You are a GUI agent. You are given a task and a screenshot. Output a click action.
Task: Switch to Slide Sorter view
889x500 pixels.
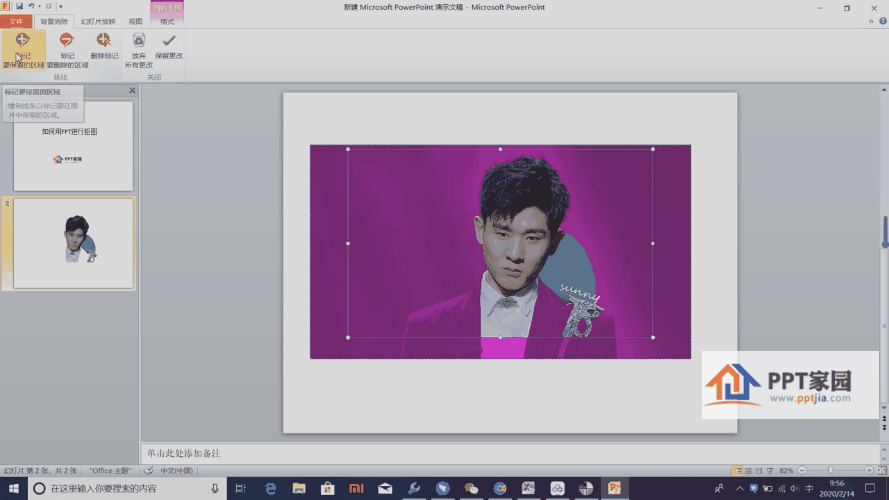[x=748, y=471]
